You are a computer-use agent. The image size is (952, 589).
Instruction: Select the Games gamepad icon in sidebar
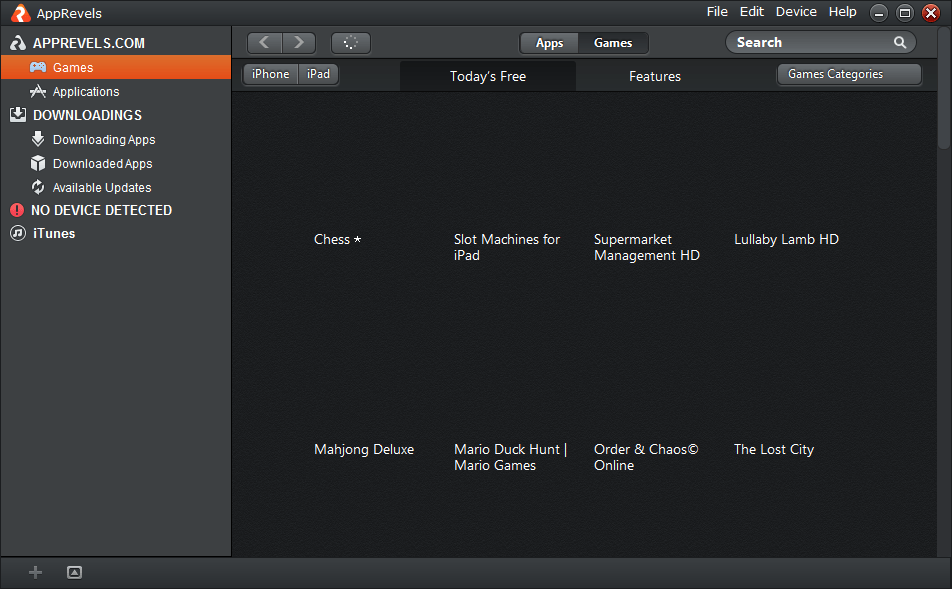click(x=38, y=67)
